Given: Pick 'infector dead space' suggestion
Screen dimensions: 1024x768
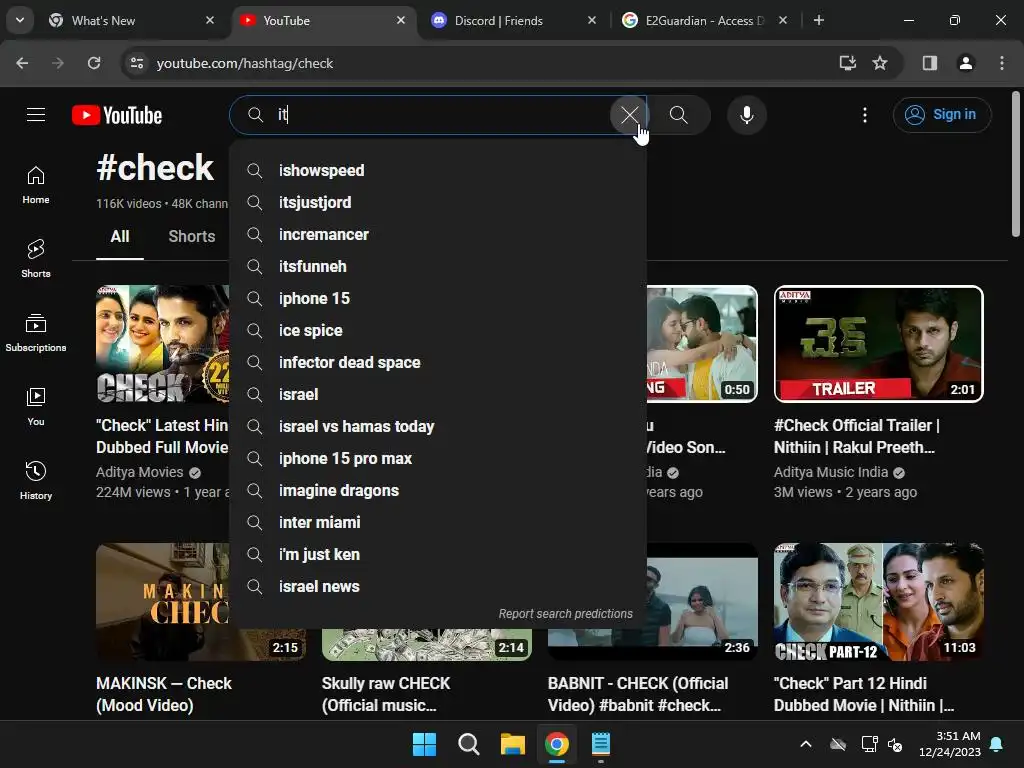Looking at the screenshot, I should tap(438, 362).
